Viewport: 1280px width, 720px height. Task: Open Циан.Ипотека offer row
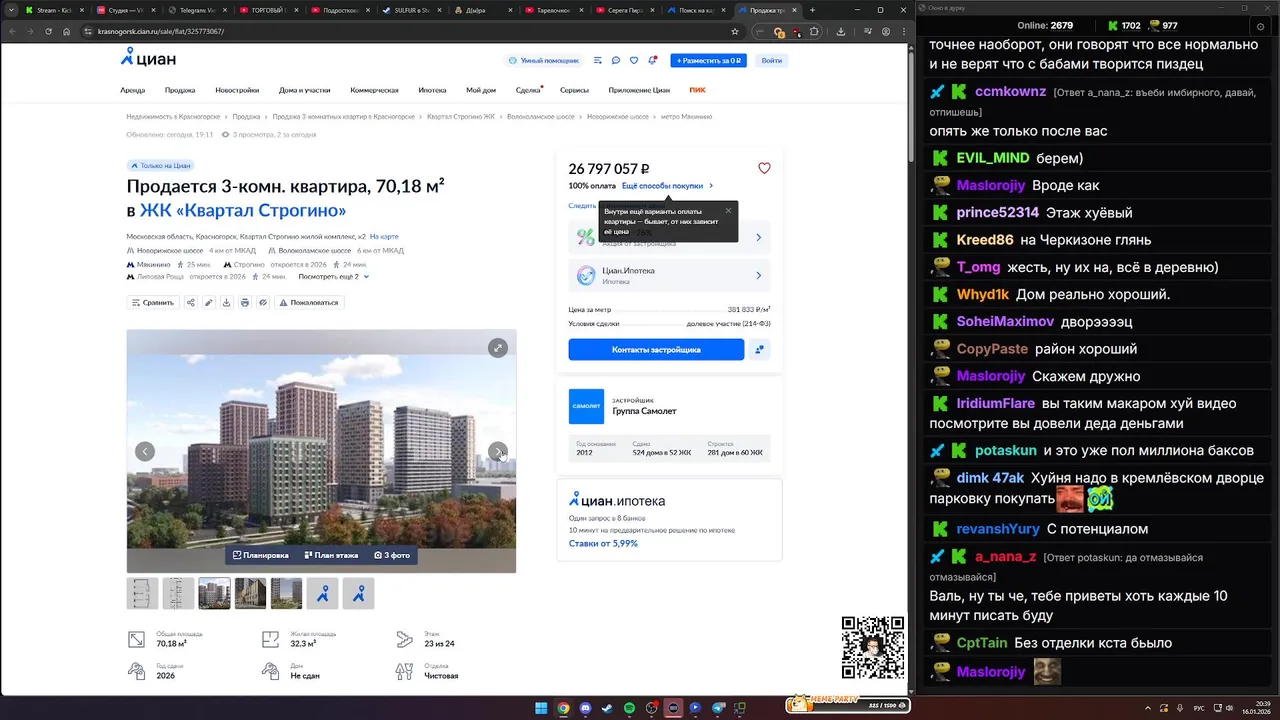coord(669,275)
